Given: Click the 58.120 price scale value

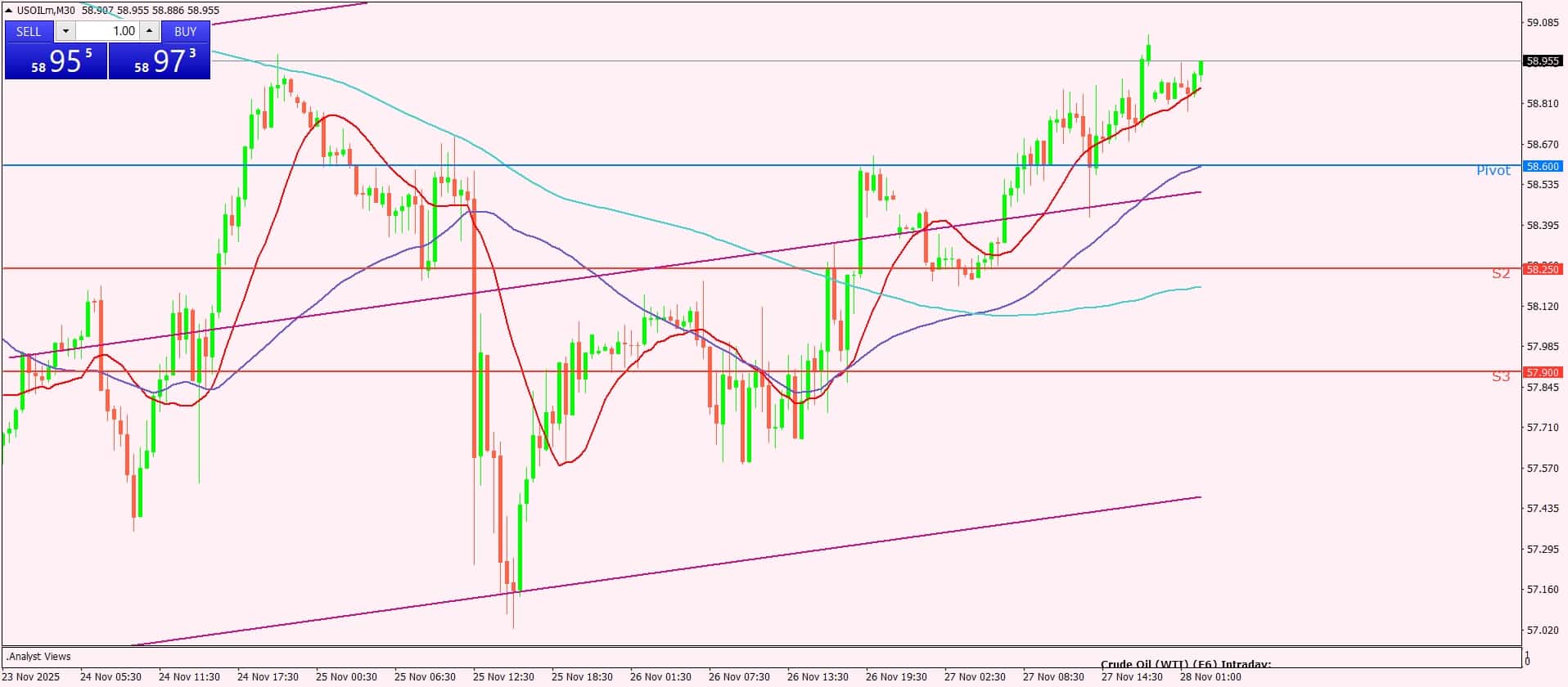Looking at the screenshot, I should pos(1543,307).
